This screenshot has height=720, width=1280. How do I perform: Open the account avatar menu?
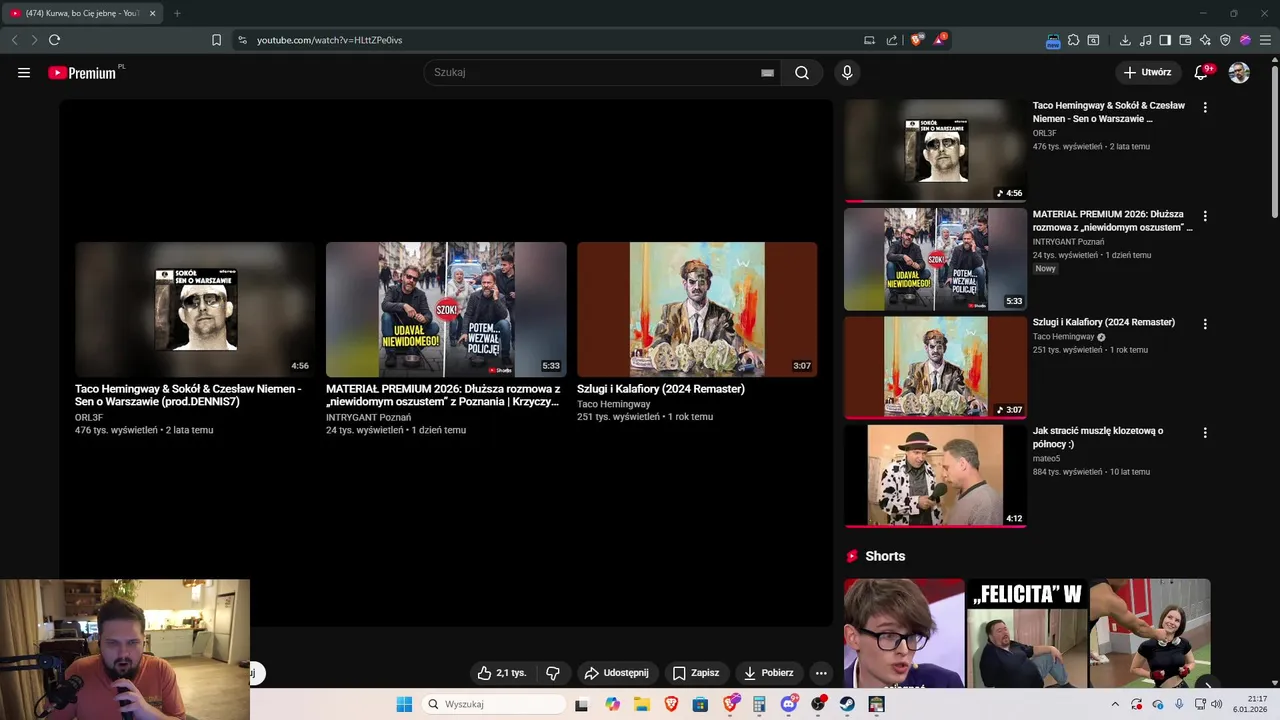1239,72
